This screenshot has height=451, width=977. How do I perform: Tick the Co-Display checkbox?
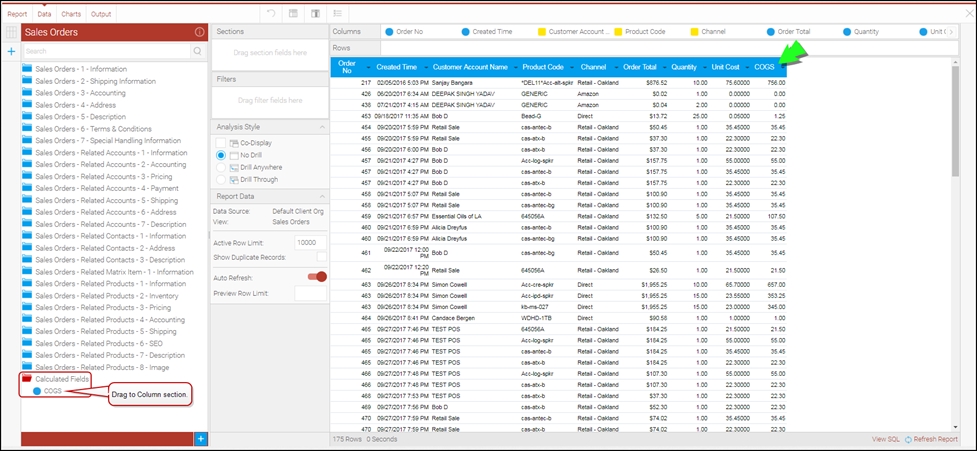click(x=221, y=143)
